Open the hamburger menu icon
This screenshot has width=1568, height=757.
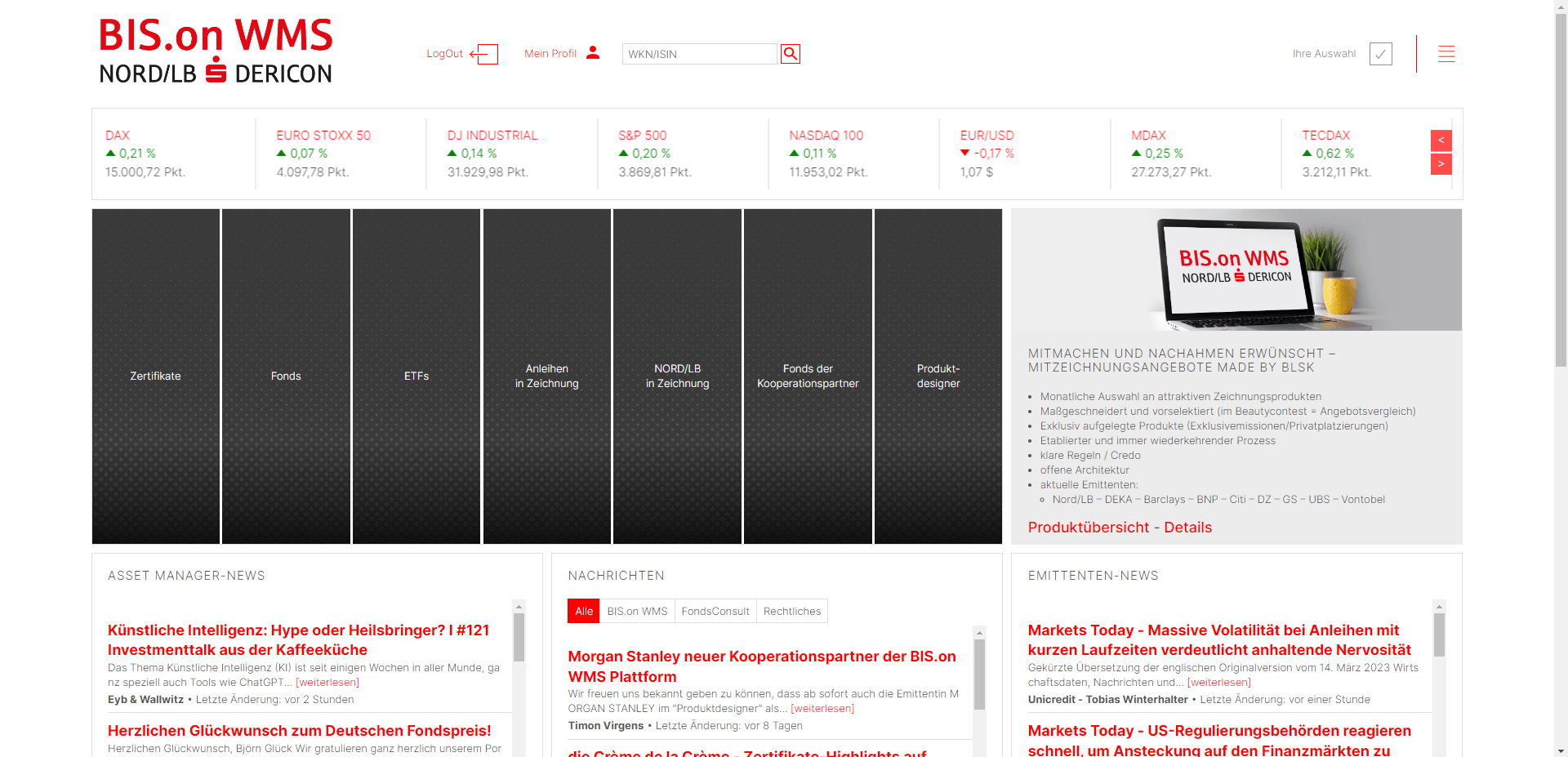coord(1446,54)
